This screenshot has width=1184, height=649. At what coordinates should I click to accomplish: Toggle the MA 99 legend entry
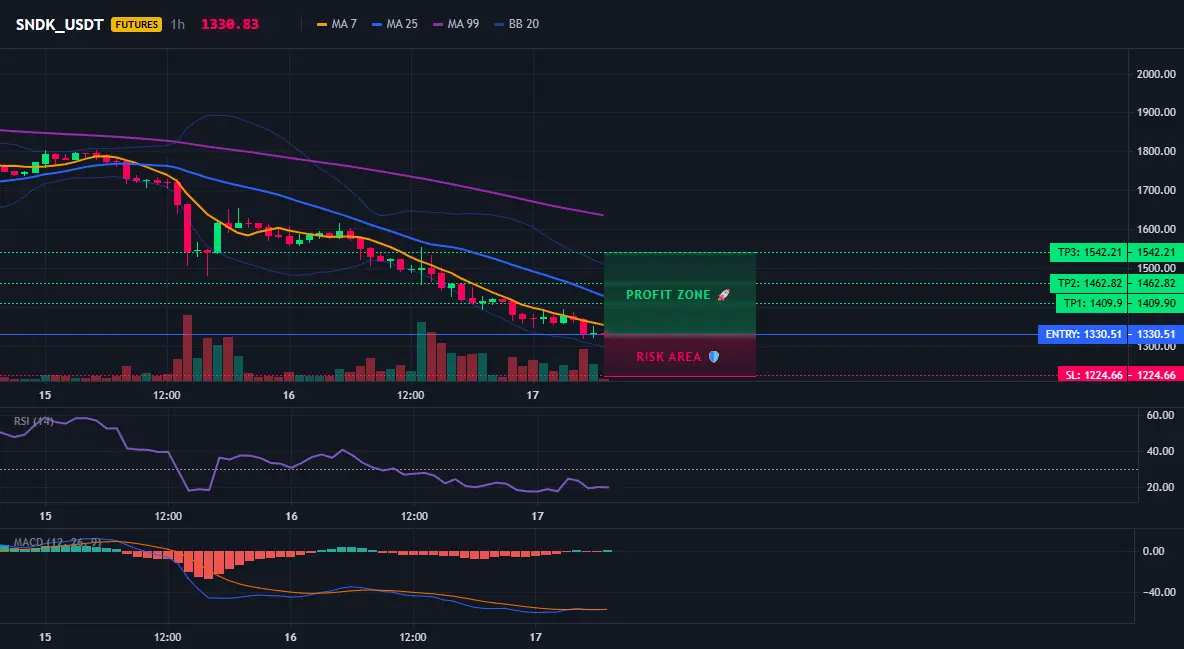(456, 24)
